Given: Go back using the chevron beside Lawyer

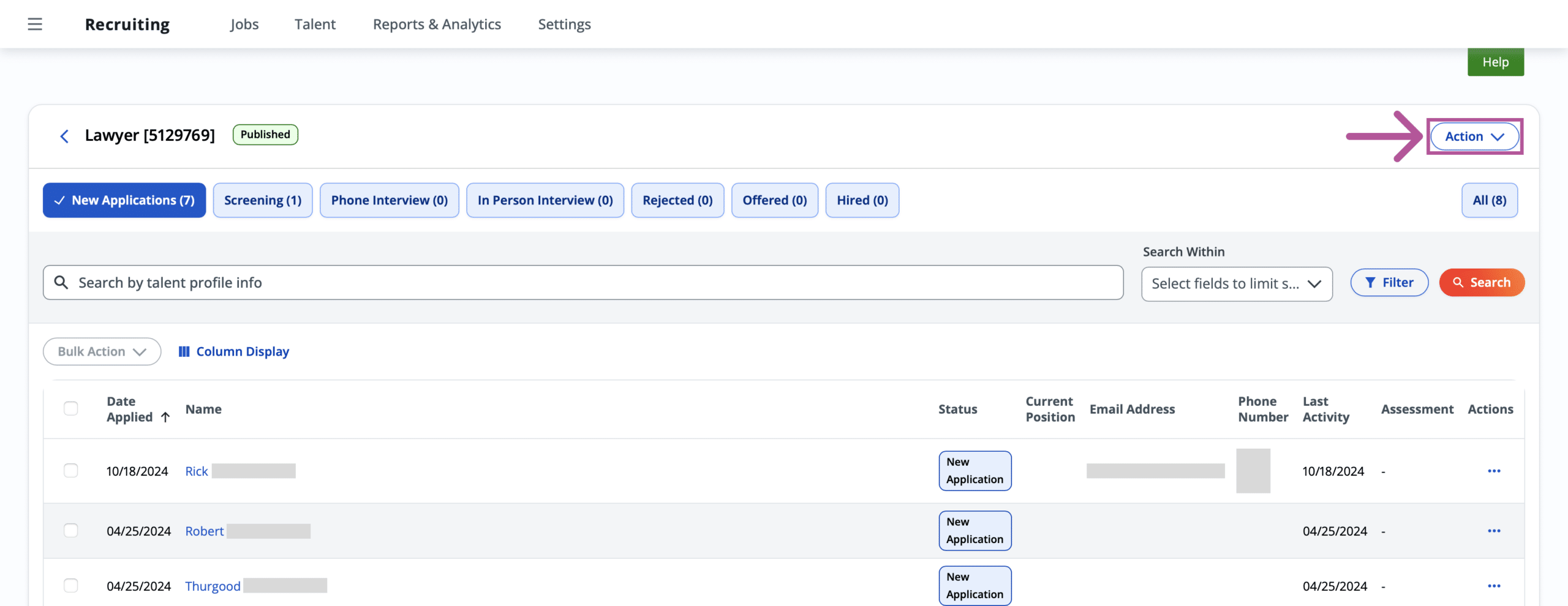Looking at the screenshot, I should tap(64, 136).
